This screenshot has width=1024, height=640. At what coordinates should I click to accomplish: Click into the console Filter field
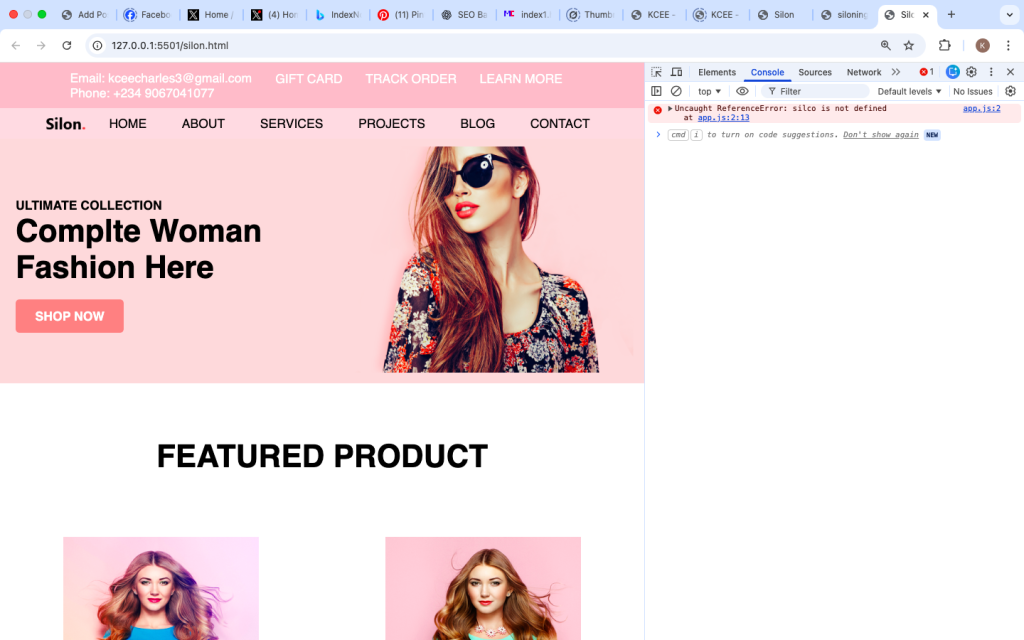point(815,91)
